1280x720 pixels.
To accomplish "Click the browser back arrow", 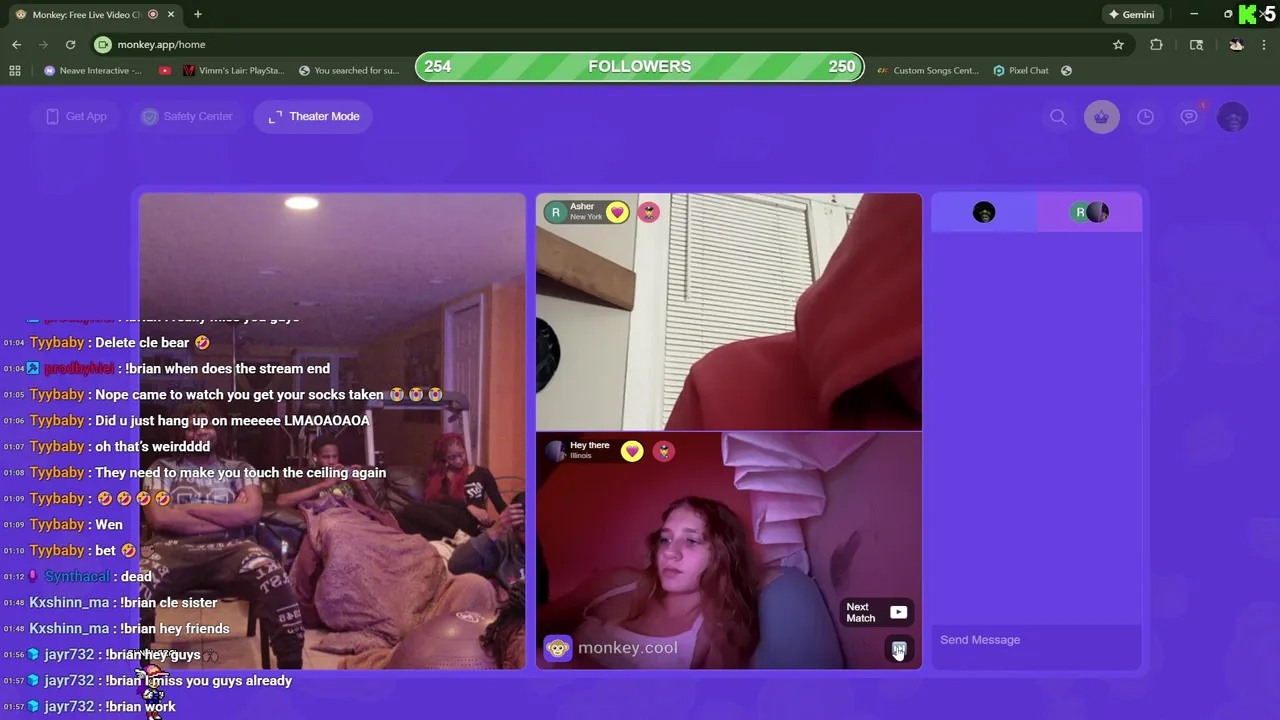I will point(16,44).
